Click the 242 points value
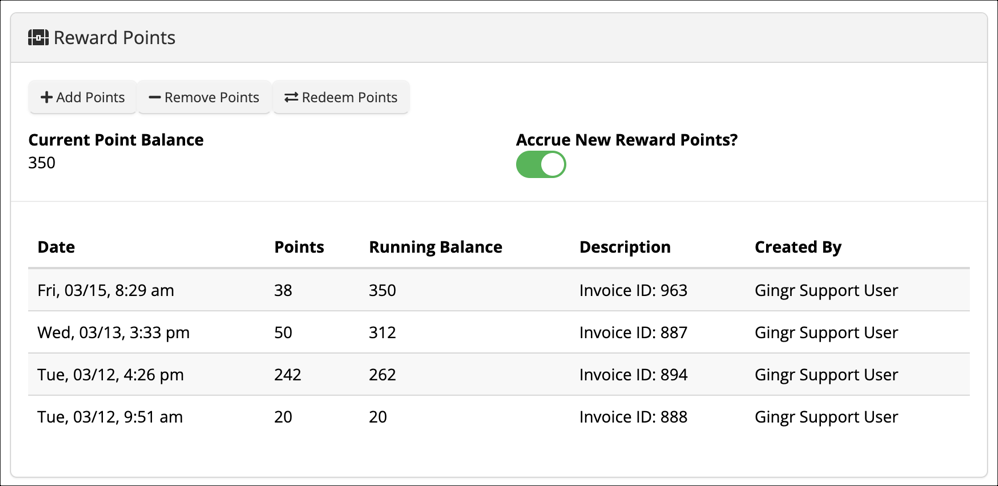 (288, 375)
